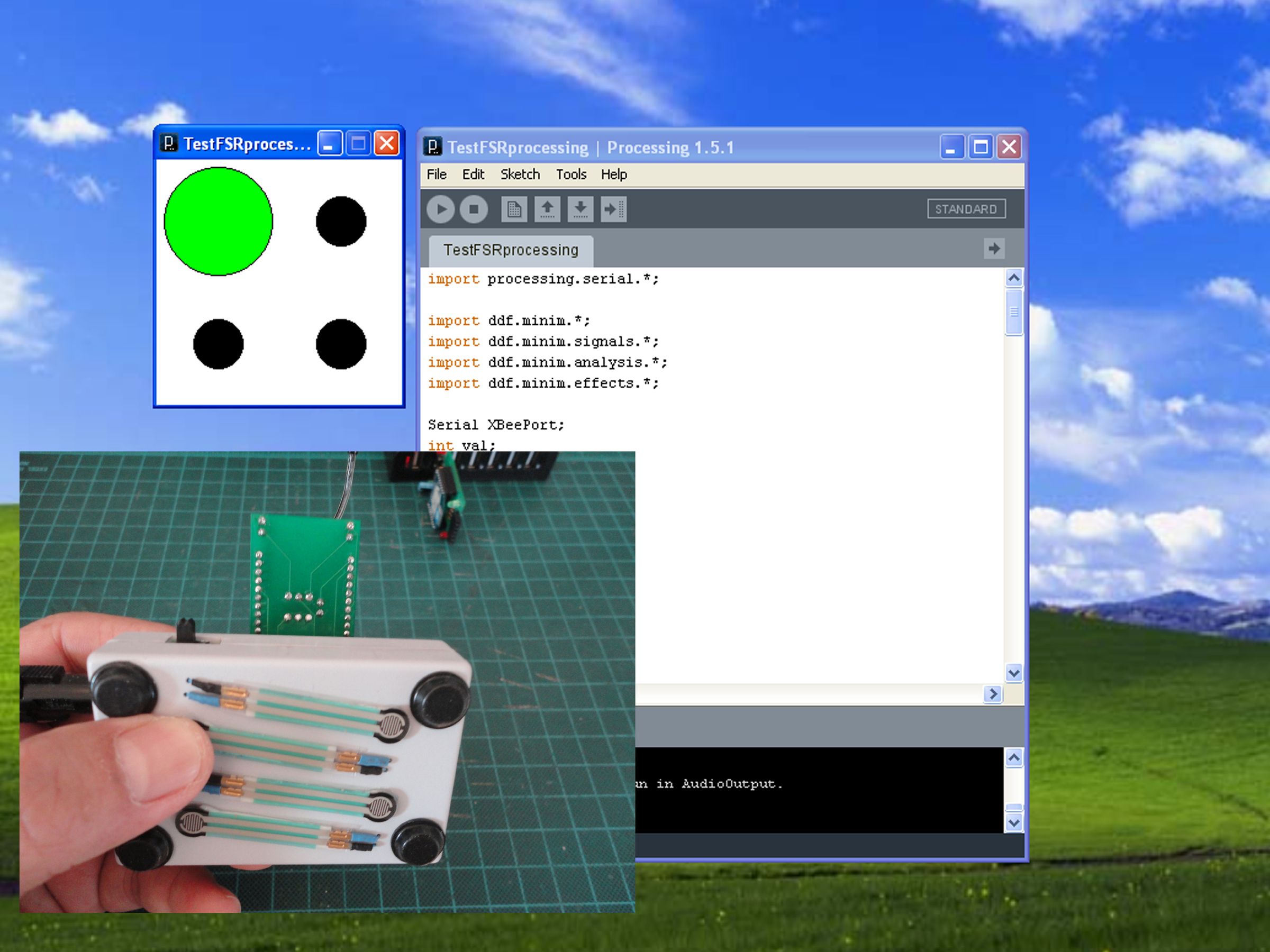Click the editor's horizontal scroll-right arrow

993,694
